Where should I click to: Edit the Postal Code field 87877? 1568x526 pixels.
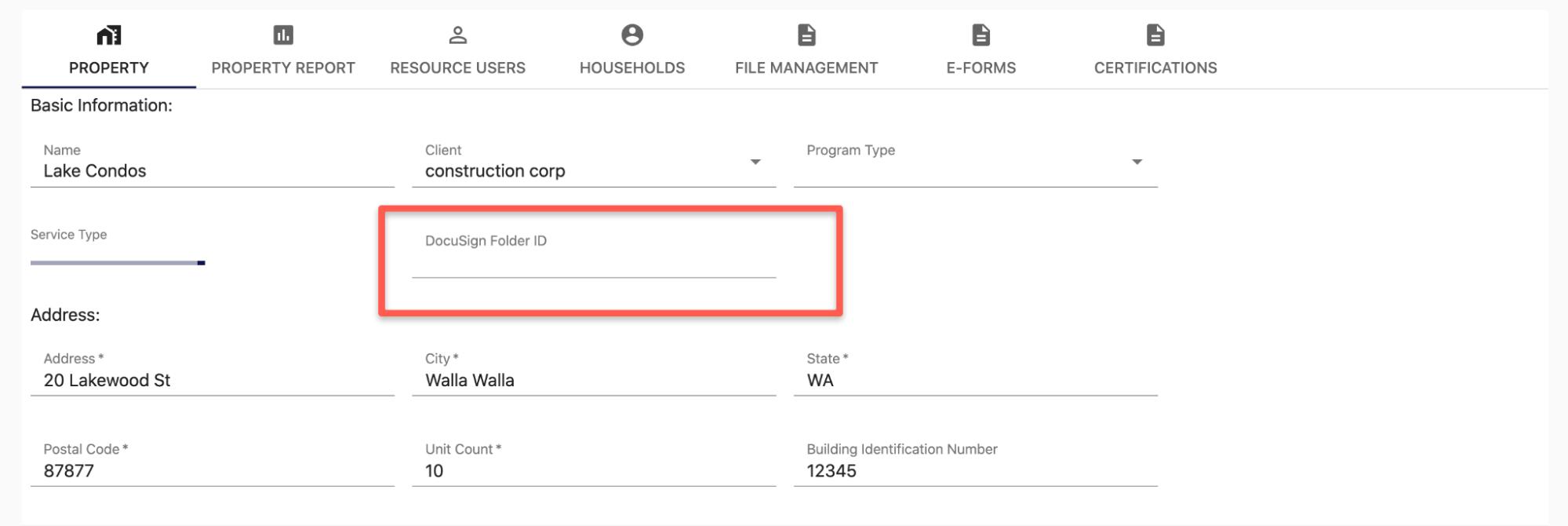pos(212,471)
